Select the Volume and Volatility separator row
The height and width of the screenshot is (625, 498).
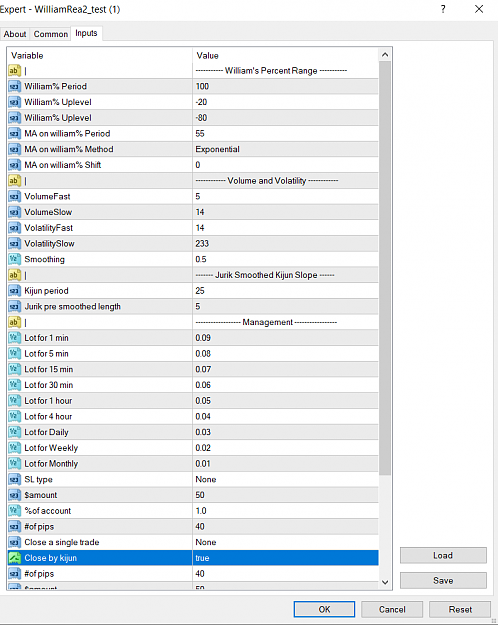coord(193,181)
